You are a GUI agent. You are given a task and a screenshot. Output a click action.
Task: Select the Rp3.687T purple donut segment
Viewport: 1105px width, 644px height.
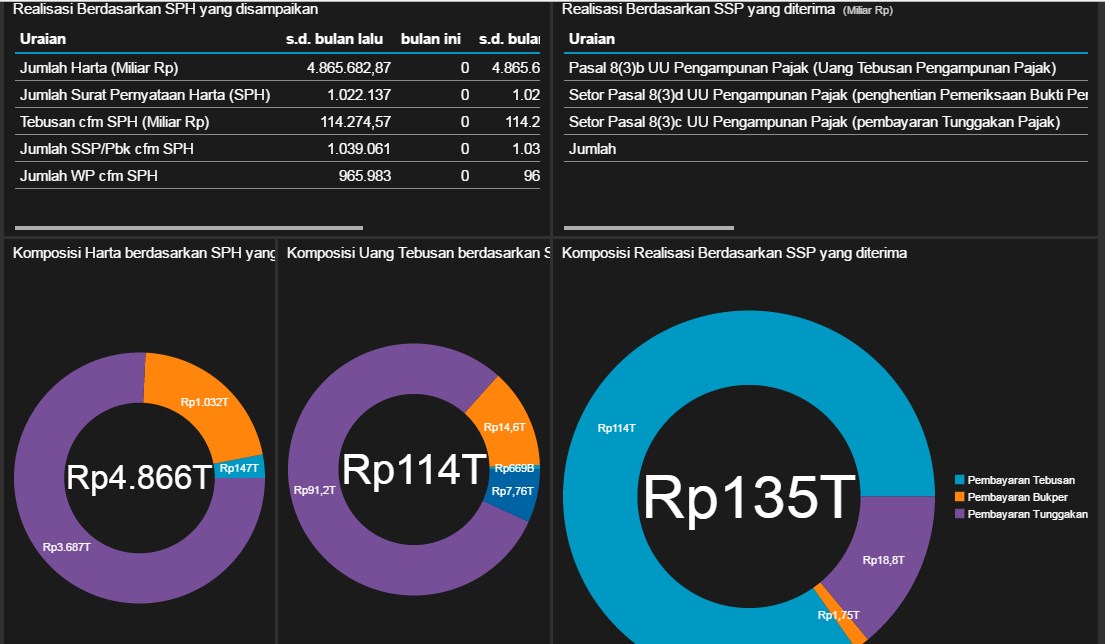pyautogui.click(x=67, y=547)
